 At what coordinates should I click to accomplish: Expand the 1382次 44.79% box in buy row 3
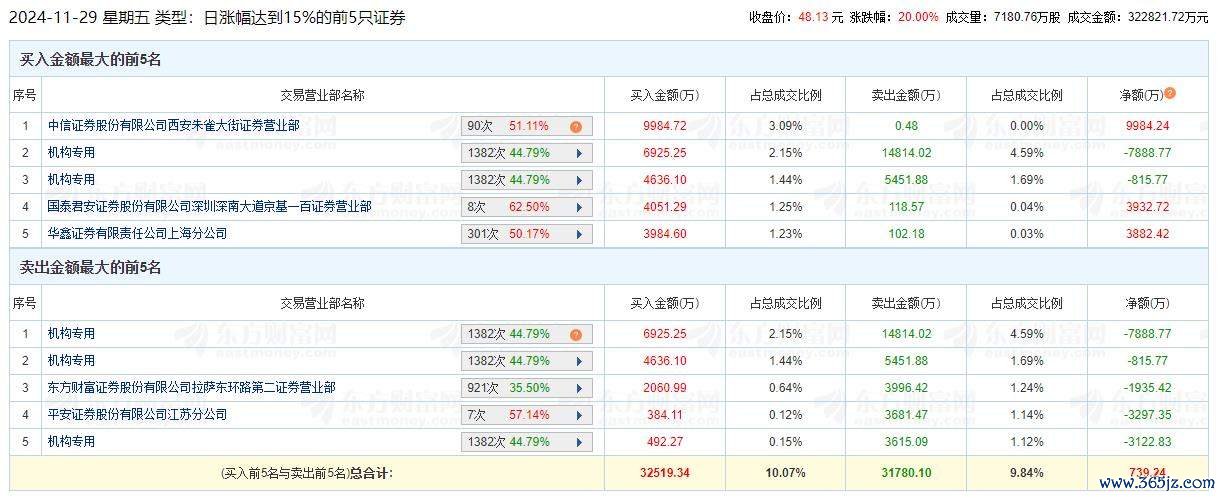(578, 181)
